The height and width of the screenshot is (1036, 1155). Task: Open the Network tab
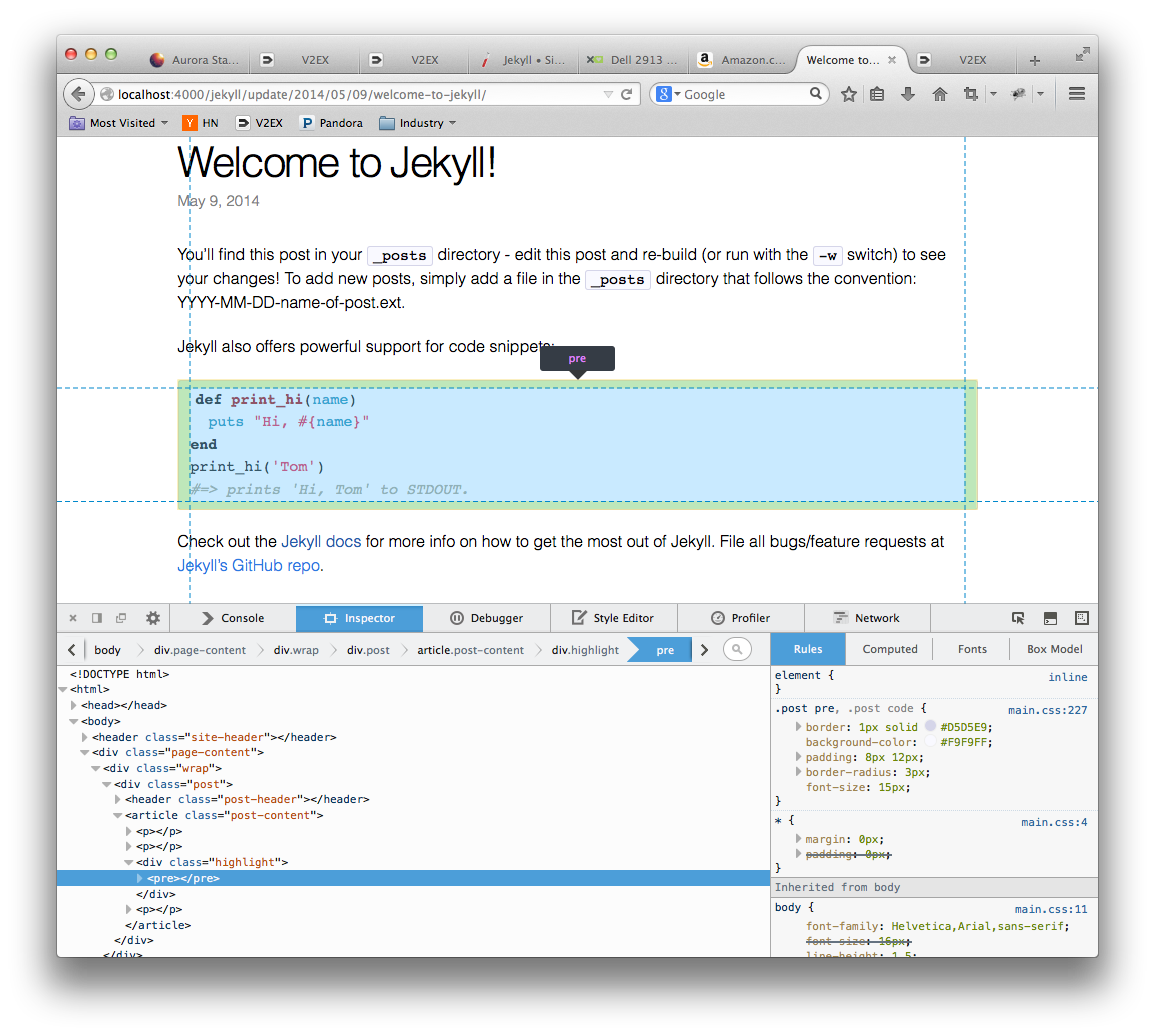(x=867, y=618)
